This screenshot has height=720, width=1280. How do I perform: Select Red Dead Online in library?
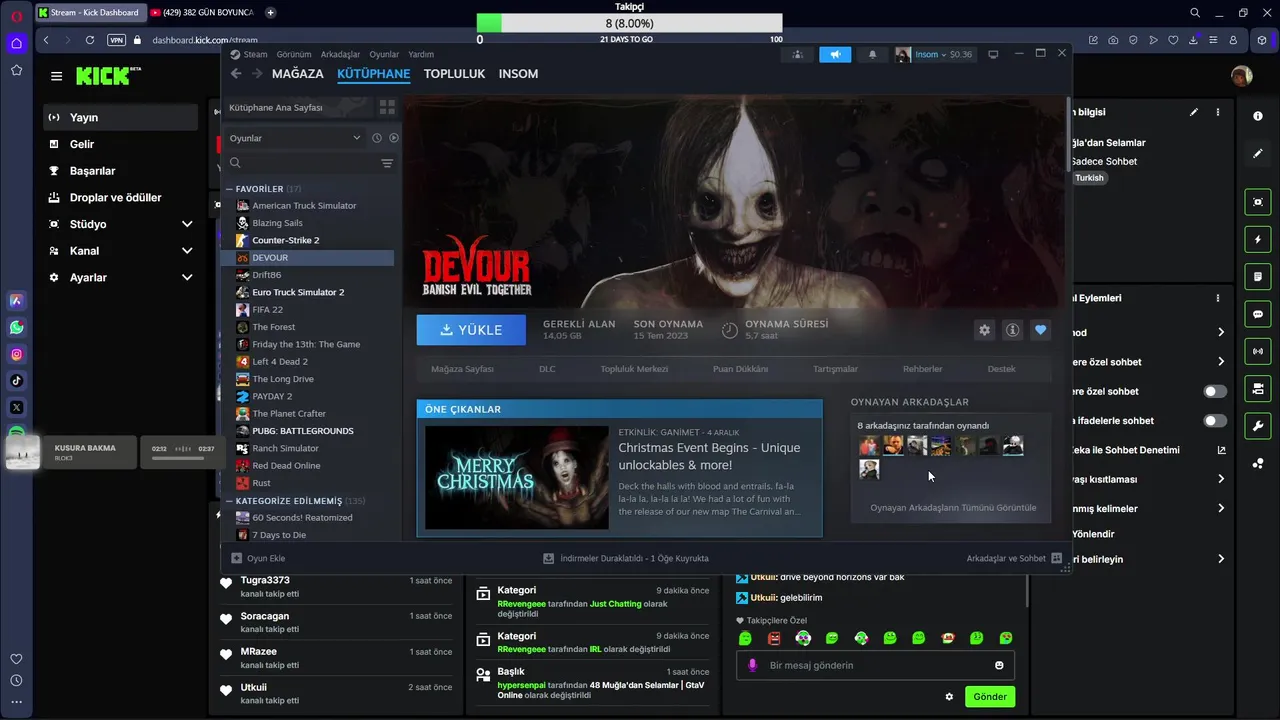[x=286, y=466]
